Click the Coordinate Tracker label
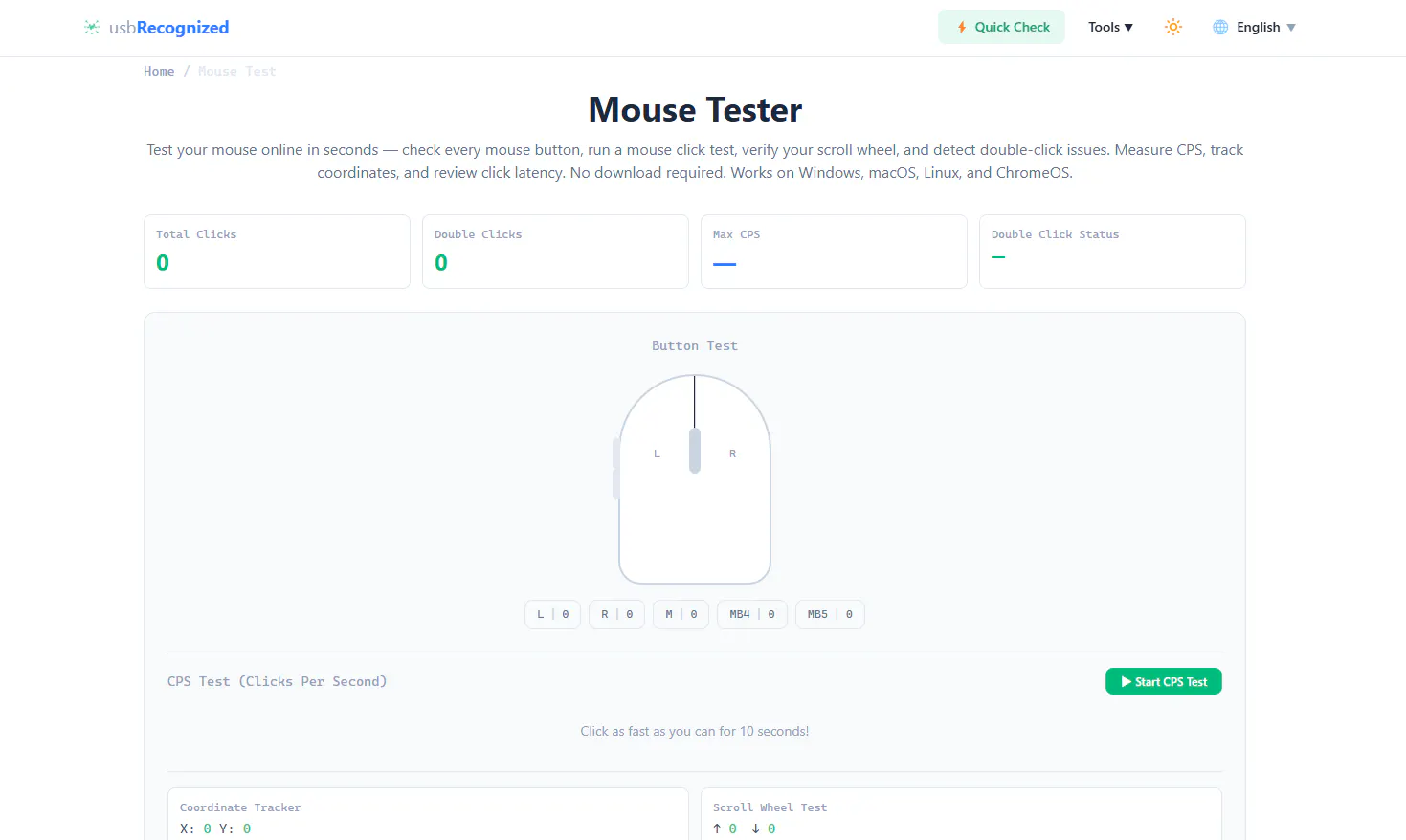Screen dimensions: 1406x840 pos(240,807)
